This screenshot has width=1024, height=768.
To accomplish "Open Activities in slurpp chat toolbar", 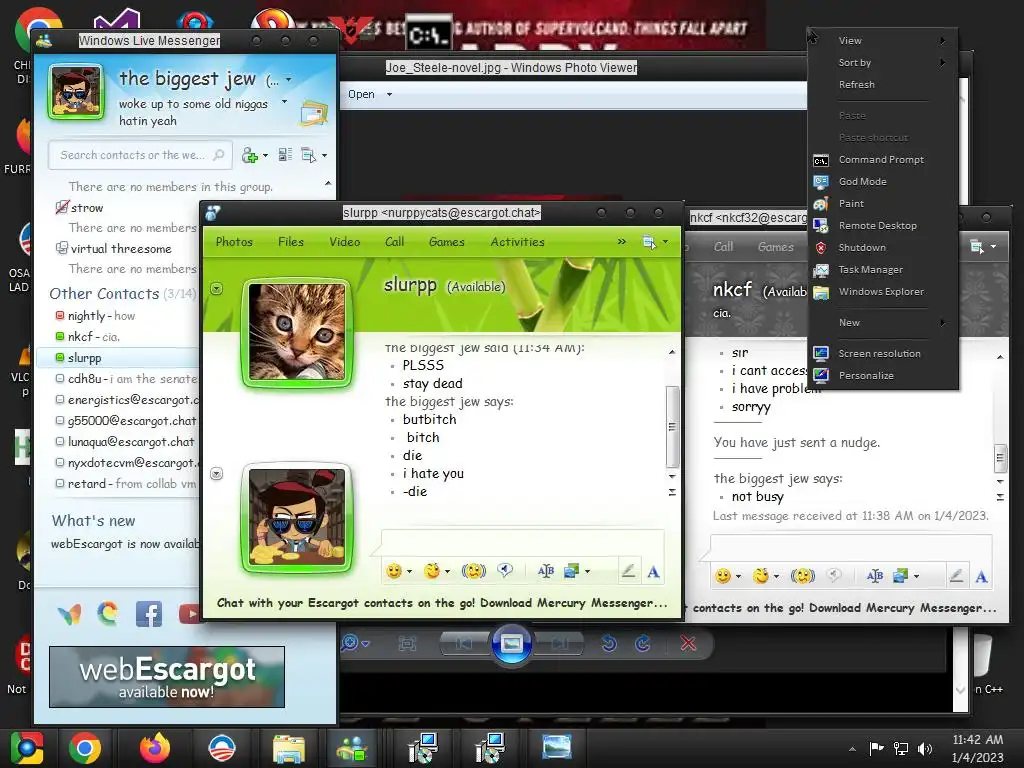I will (517, 242).
